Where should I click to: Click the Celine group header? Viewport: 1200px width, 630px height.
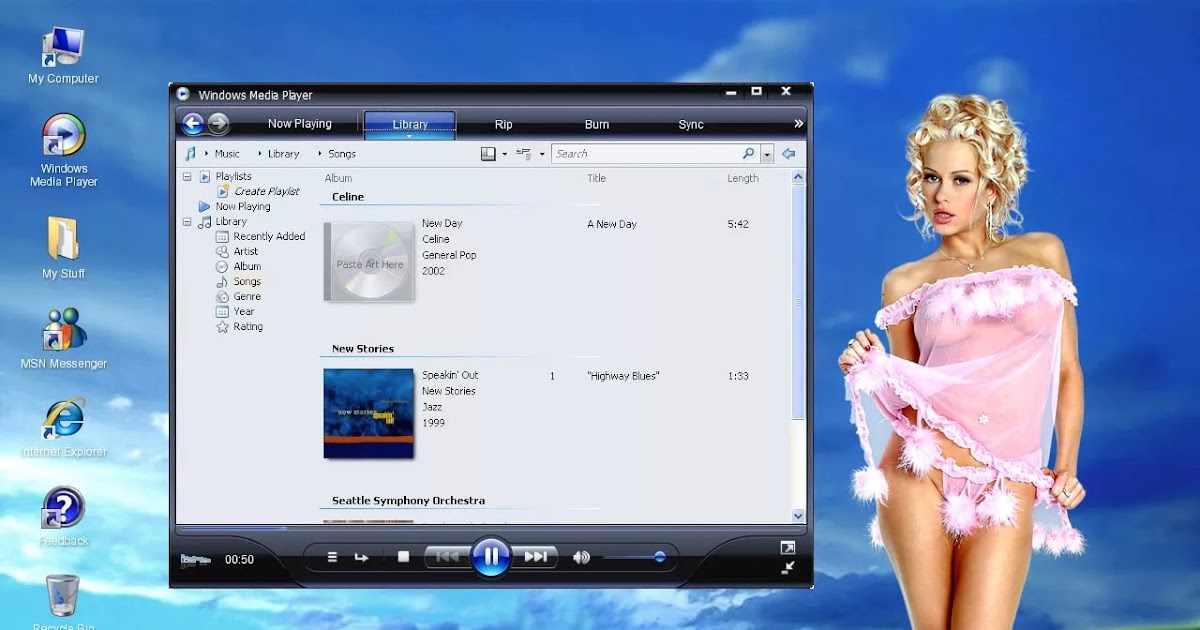point(348,197)
